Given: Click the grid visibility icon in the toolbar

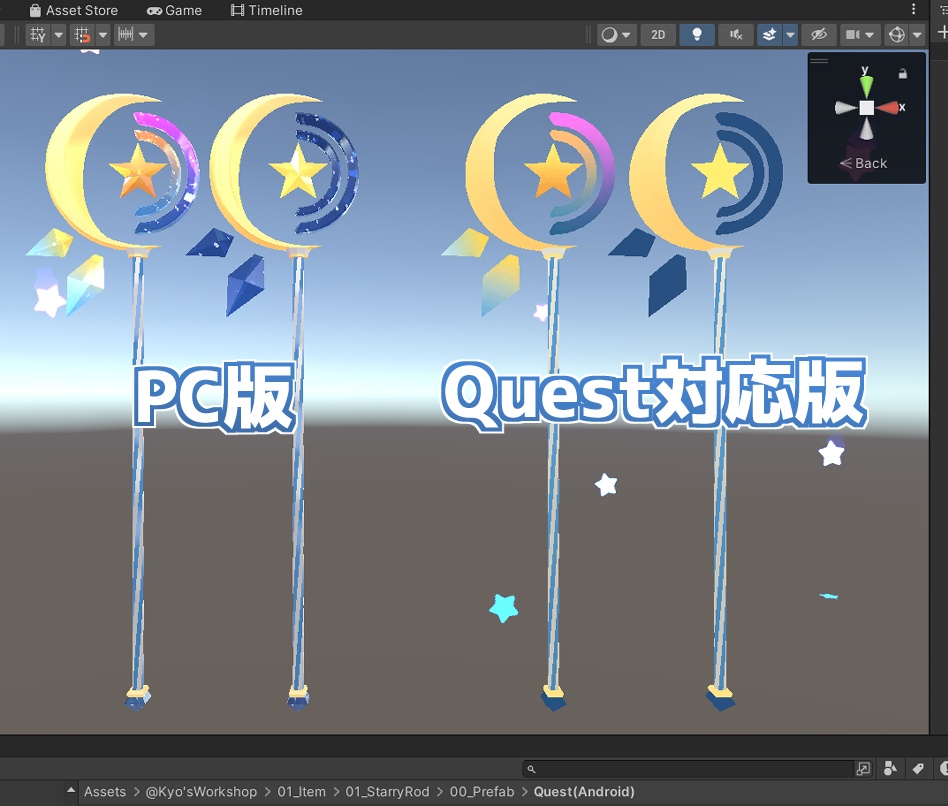Looking at the screenshot, I should click(37, 35).
